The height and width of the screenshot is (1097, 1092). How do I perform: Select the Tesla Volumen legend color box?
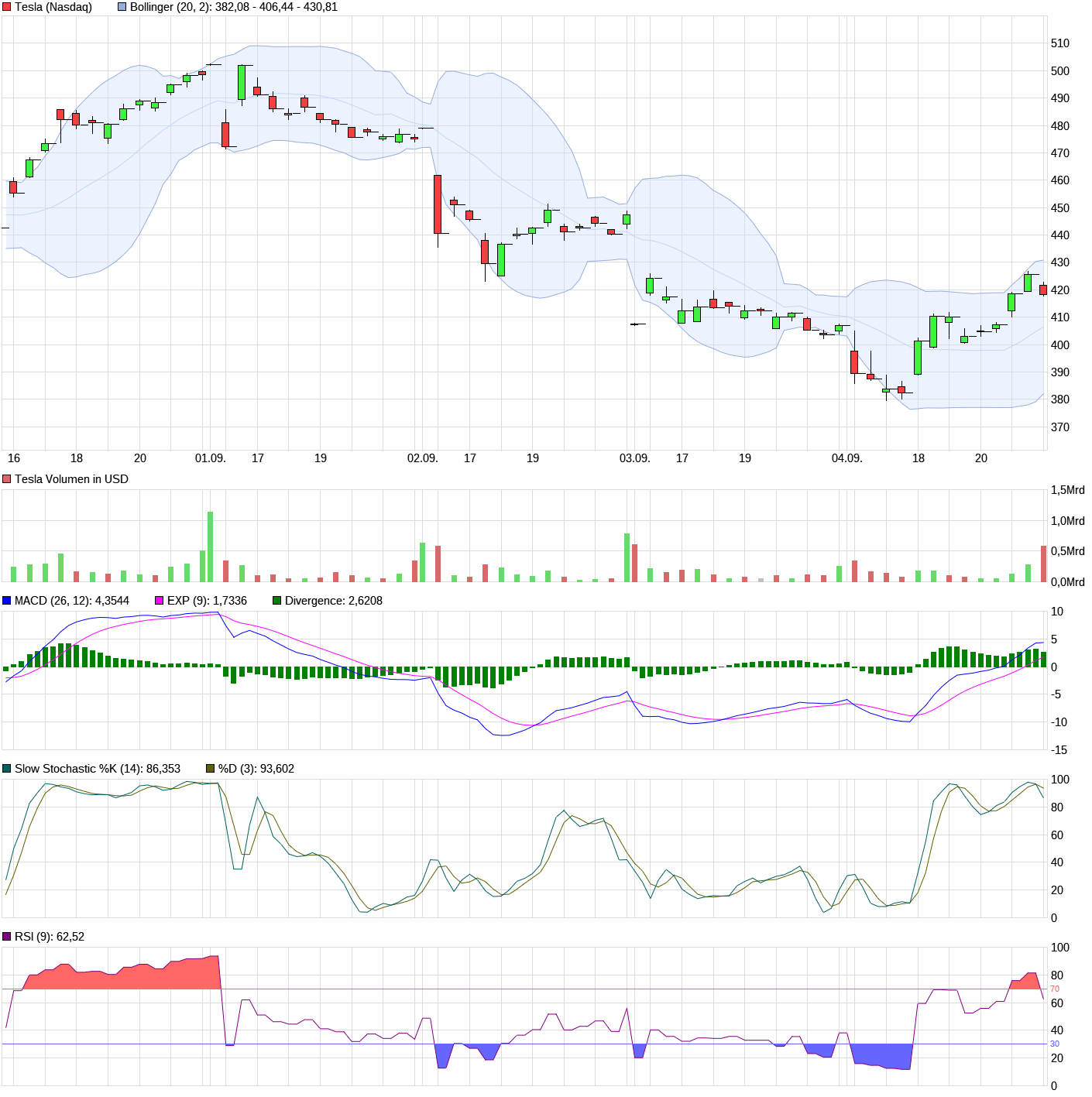pos(7,479)
